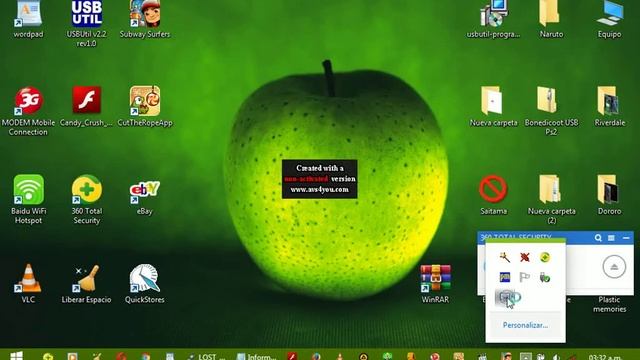
Task: Open the Action Center flag tray icon
Action: tap(525, 278)
